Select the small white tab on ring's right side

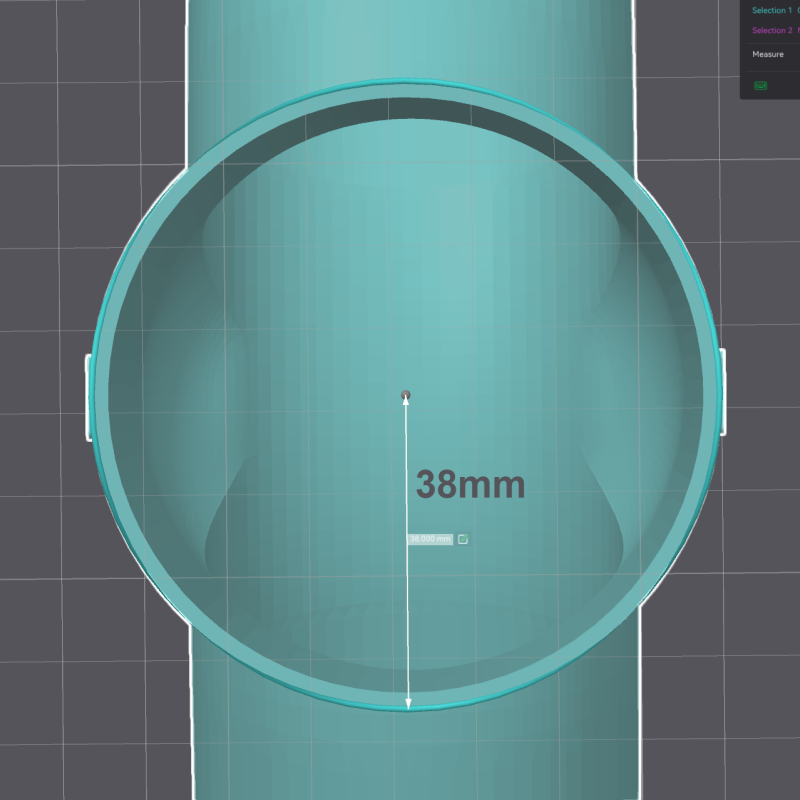pos(721,392)
